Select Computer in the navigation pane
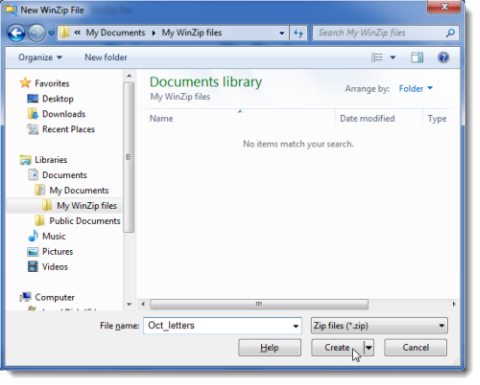The image size is (480, 385). pos(55,297)
